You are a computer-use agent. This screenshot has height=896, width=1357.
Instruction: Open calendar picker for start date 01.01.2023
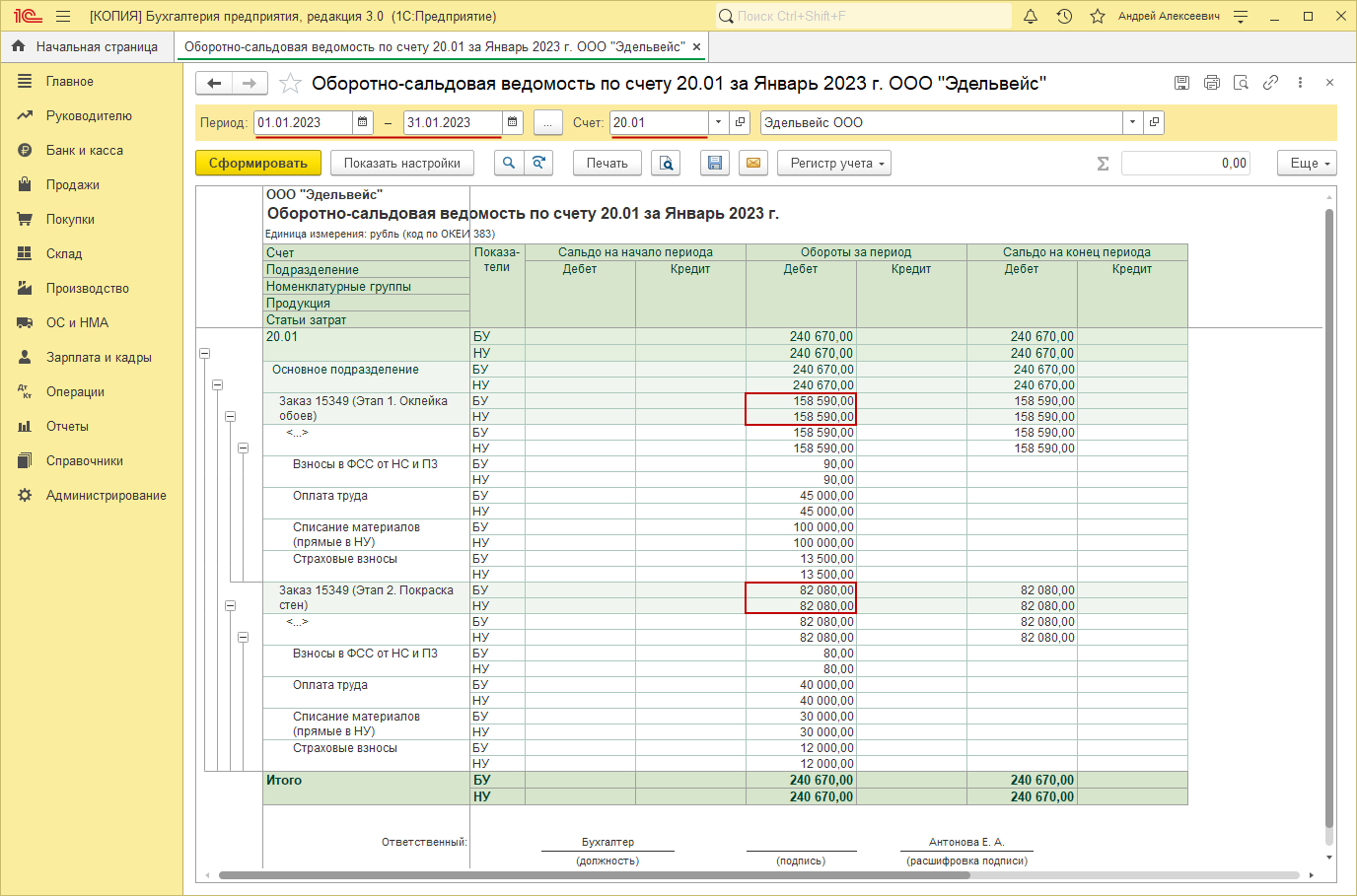tap(363, 122)
